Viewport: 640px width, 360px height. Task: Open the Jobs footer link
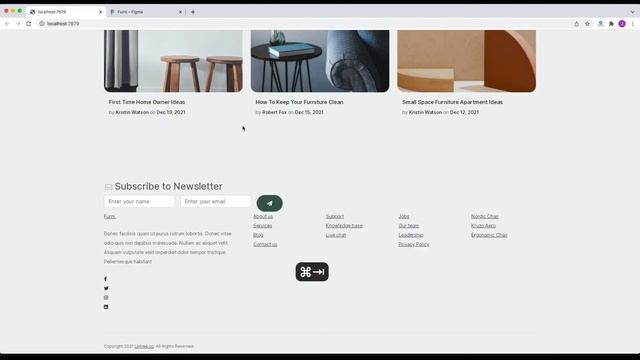pos(404,216)
